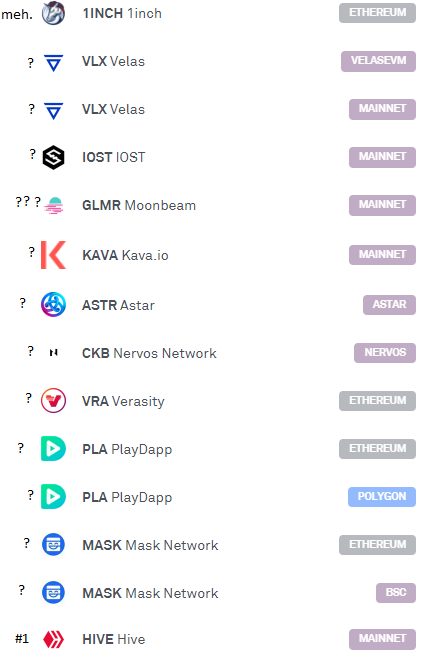This screenshot has width=421, height=660.
Task: Click the Verasity red V logo
Action: pos(53,400)
